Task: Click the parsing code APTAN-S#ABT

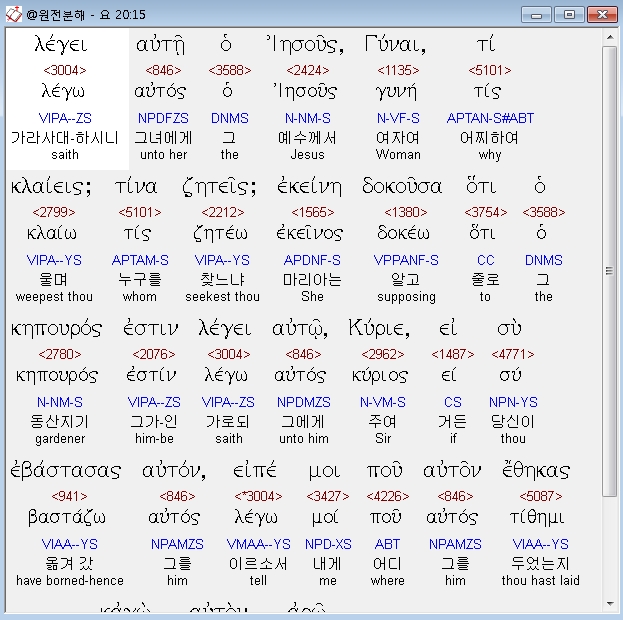Action: (x=490, y=118)
